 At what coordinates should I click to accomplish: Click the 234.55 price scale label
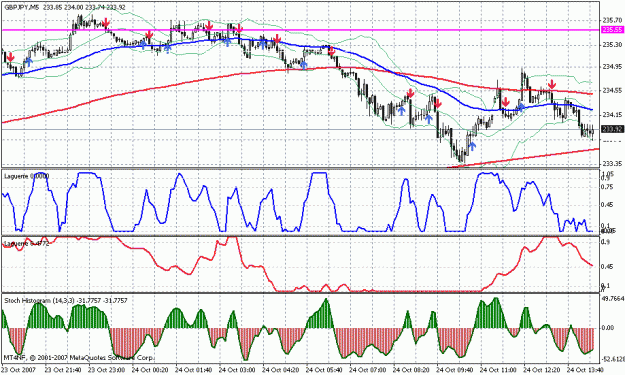pos(613,90)
